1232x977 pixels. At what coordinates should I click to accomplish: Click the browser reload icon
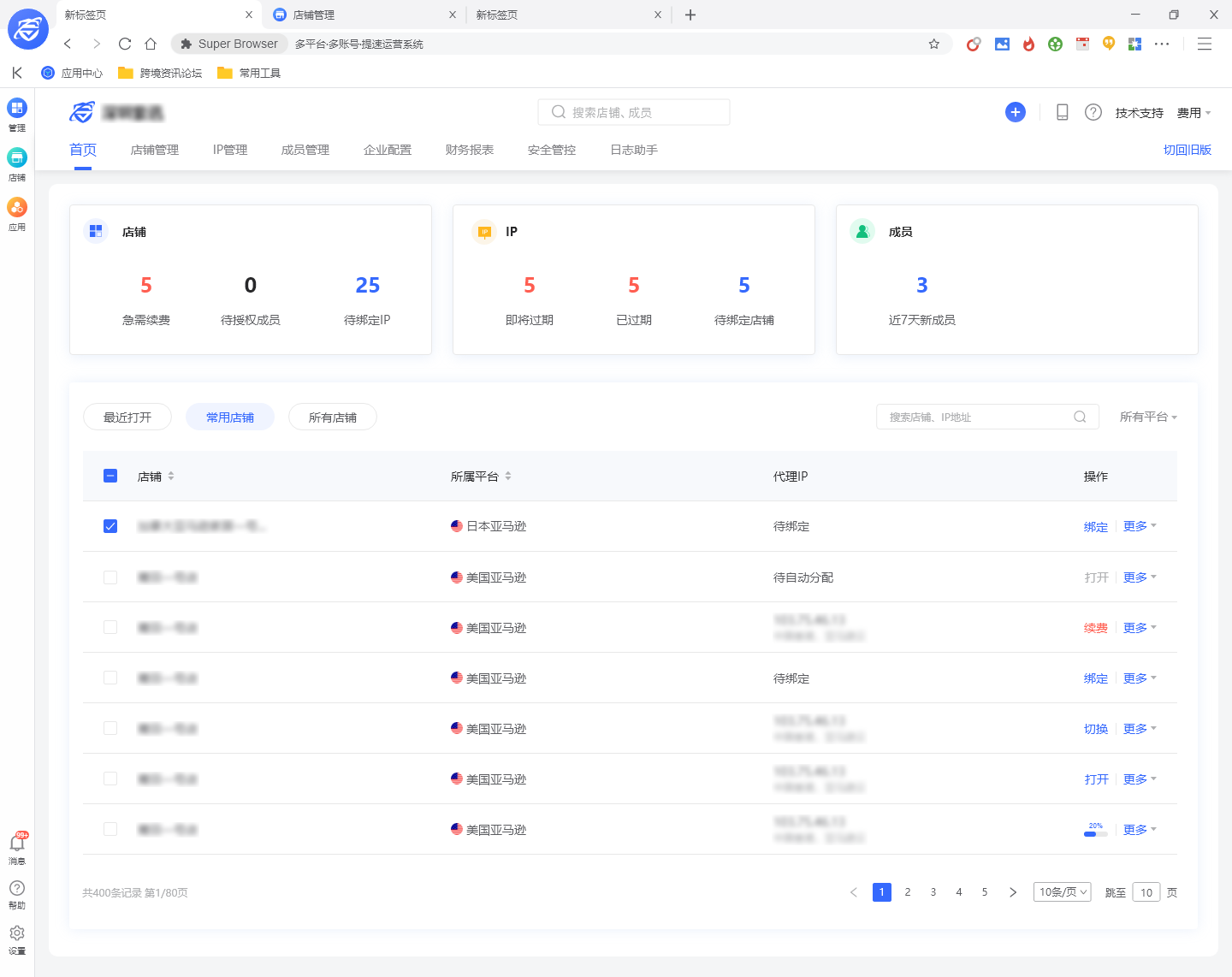click(x=125, y=44)
